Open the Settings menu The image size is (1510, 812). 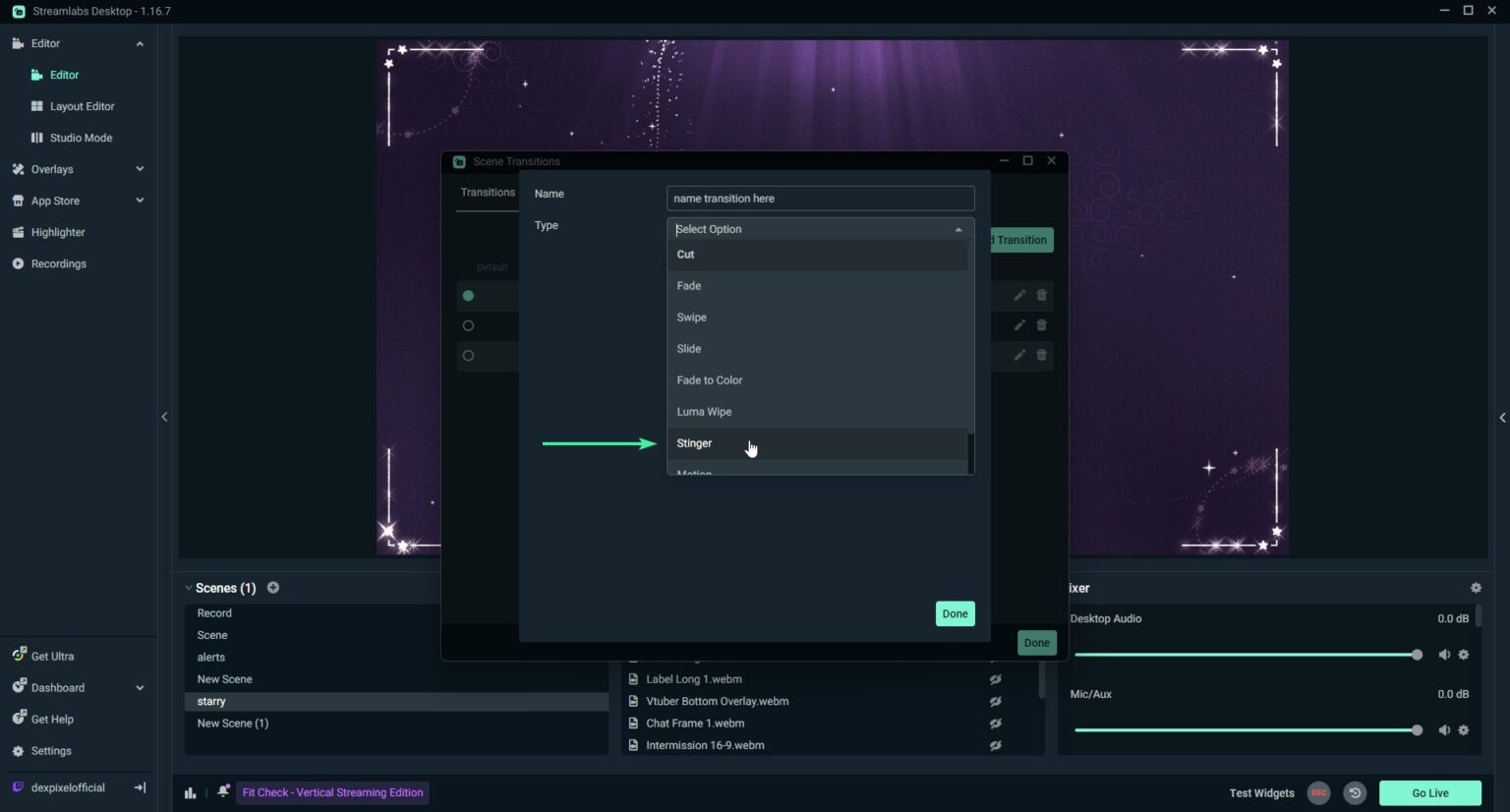pyautogui.click(x=51, y=750)
